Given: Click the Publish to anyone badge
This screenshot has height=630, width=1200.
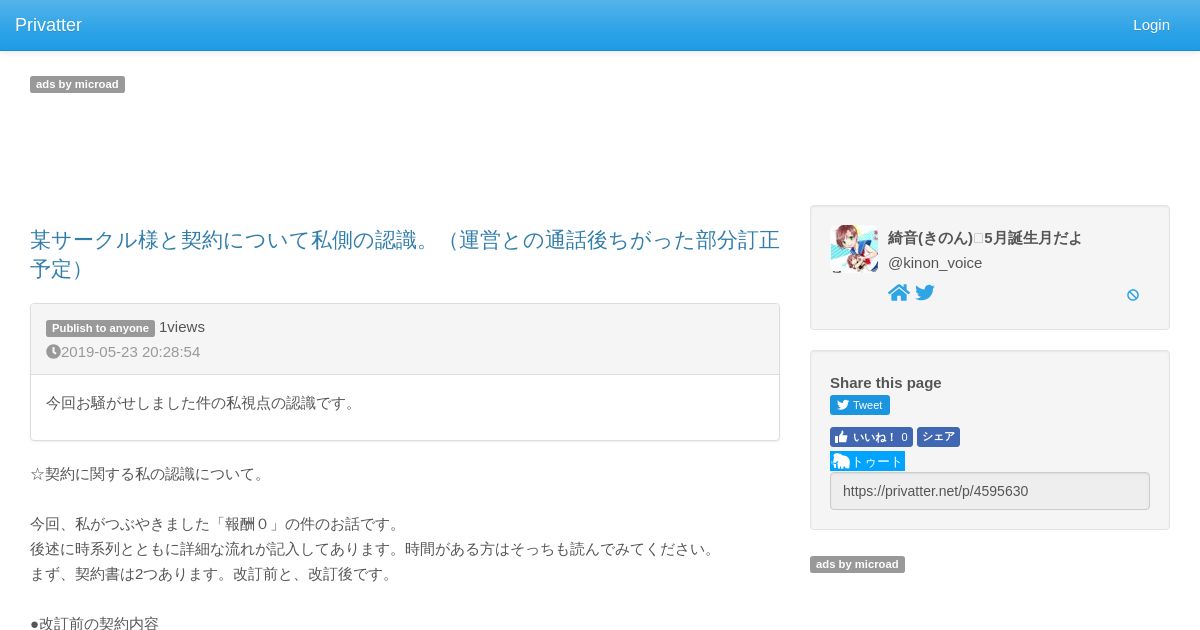Looking at the screenshot, I should pos(100,328).
